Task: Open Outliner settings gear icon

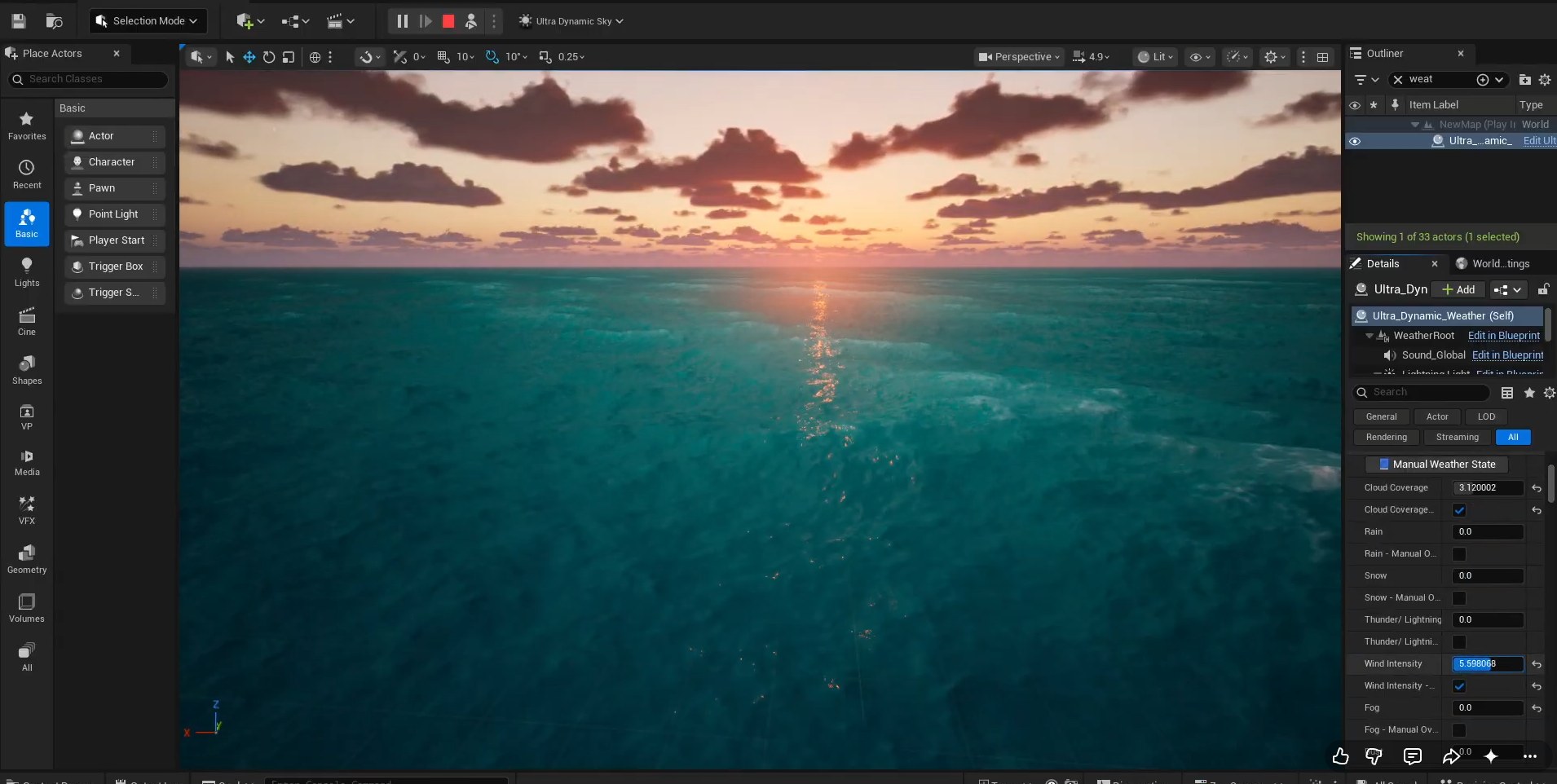Action: pyautogui.click(x=1545, y=79)
